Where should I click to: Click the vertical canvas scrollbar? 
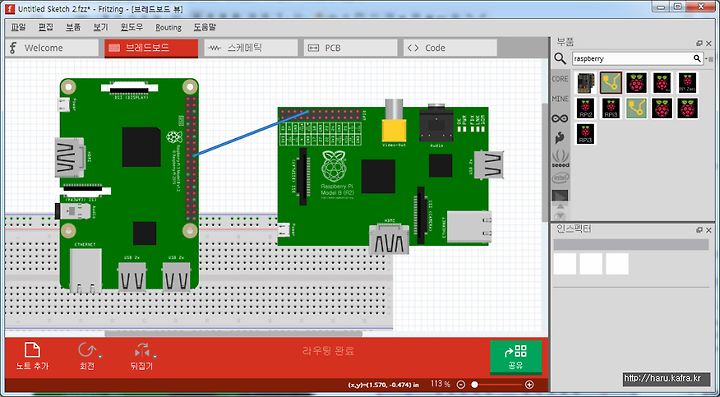click(546, 161)
